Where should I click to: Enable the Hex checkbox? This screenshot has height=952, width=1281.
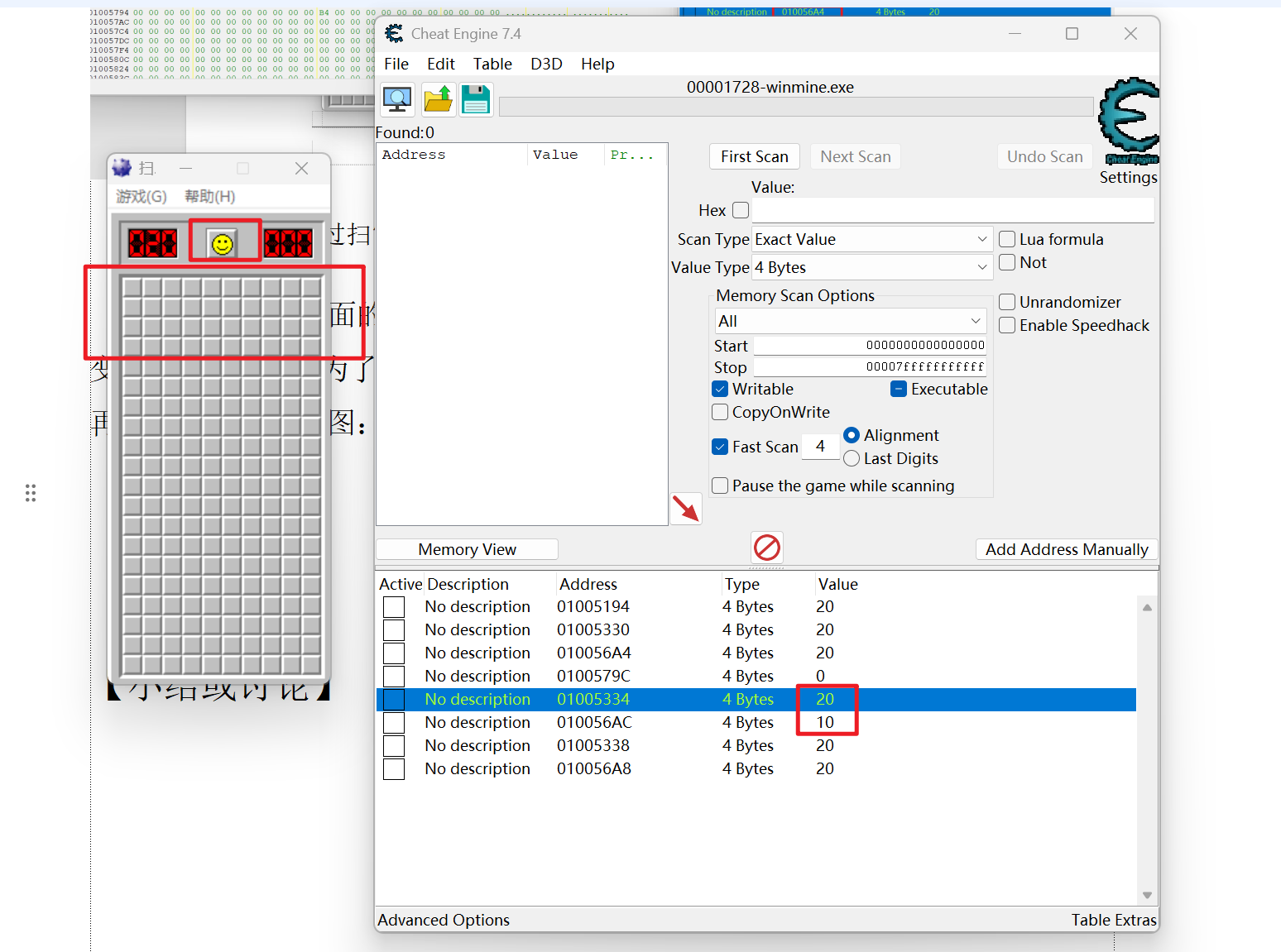[x=741, y=210]
